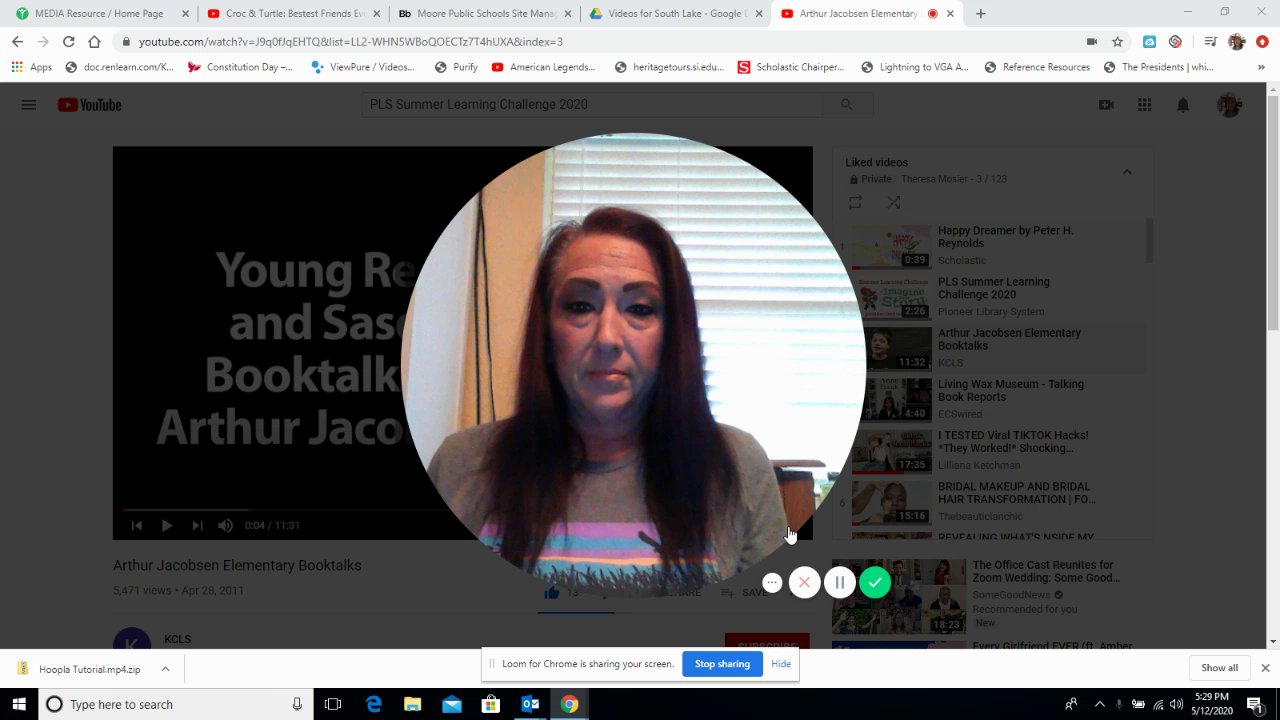Click the address bar URL

tap(351, 42)
